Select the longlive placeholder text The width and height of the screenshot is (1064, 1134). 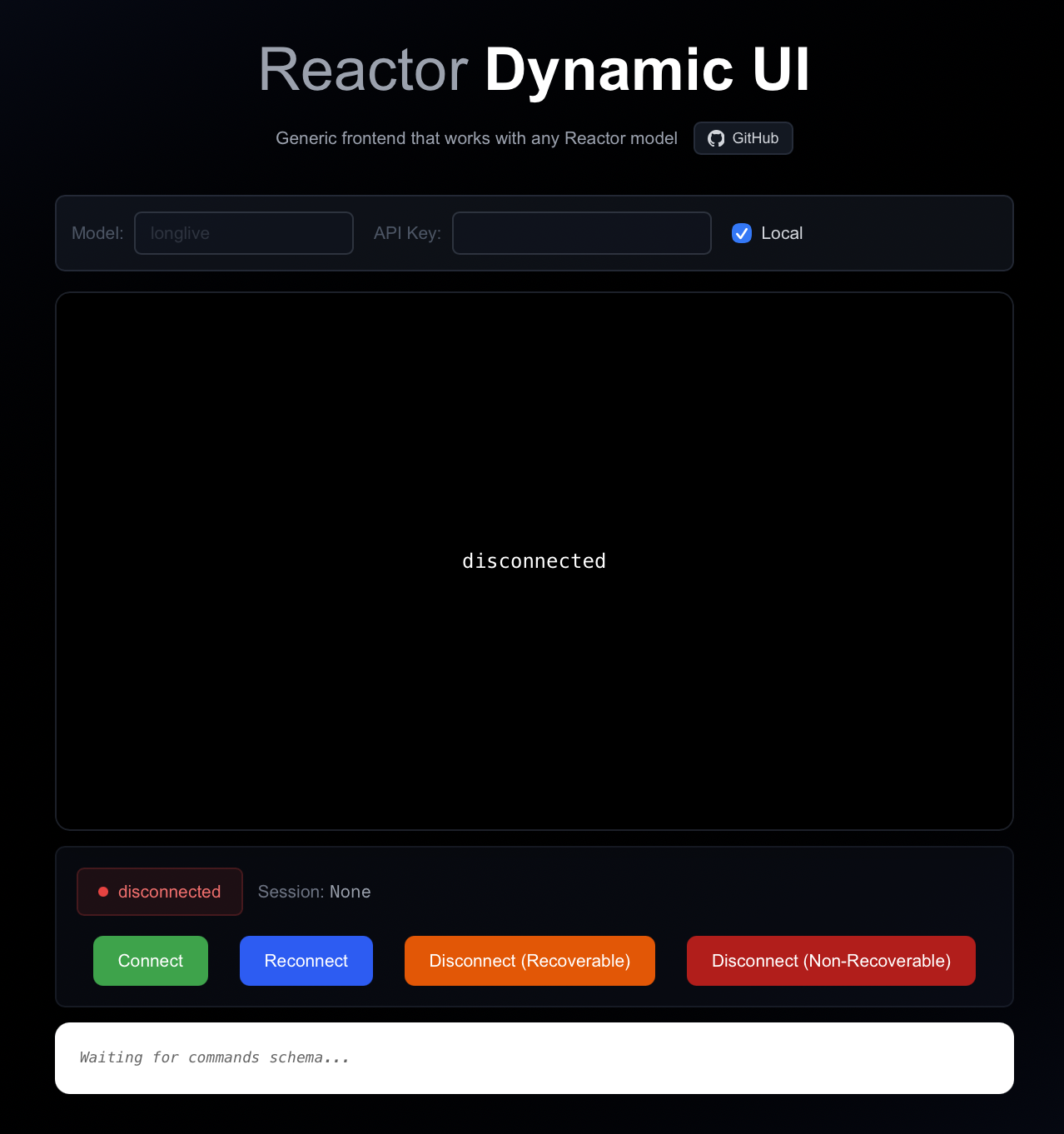pos(181,233)
